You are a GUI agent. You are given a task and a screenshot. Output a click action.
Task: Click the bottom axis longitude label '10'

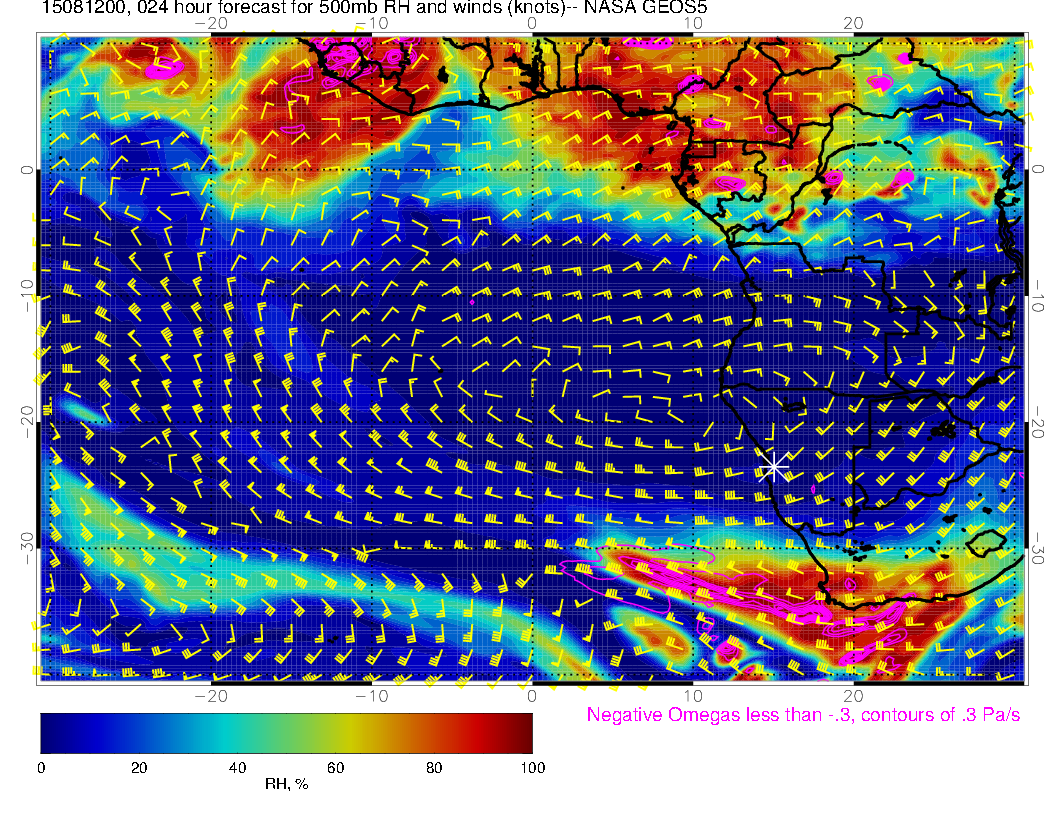tap(692, 695)
